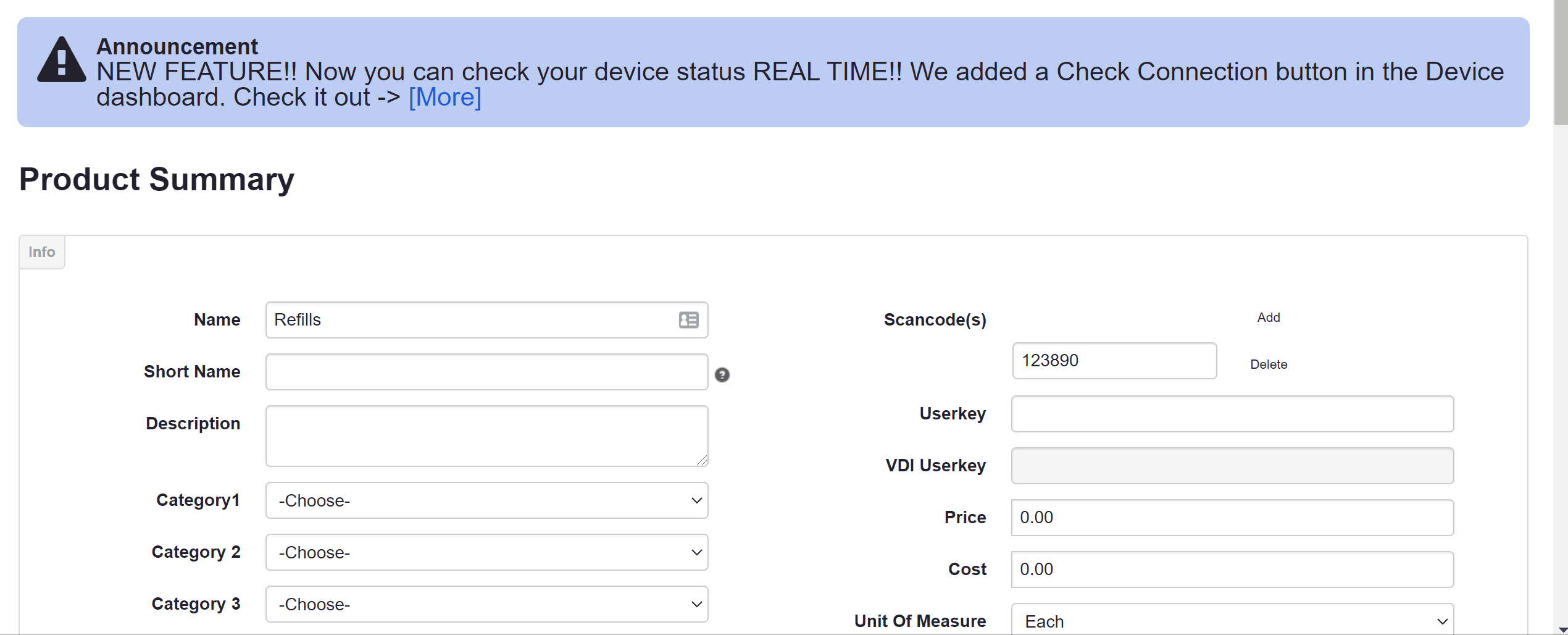Image resolution: width=1568 pixels, height=635 pixels.
Task: Click Add next to Scancode(s)
Action: 1269,317
